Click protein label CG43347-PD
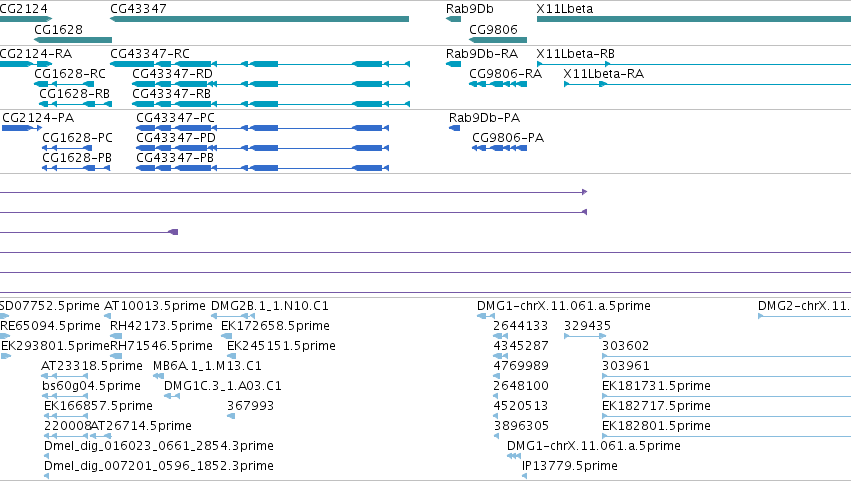 (176, 137)
